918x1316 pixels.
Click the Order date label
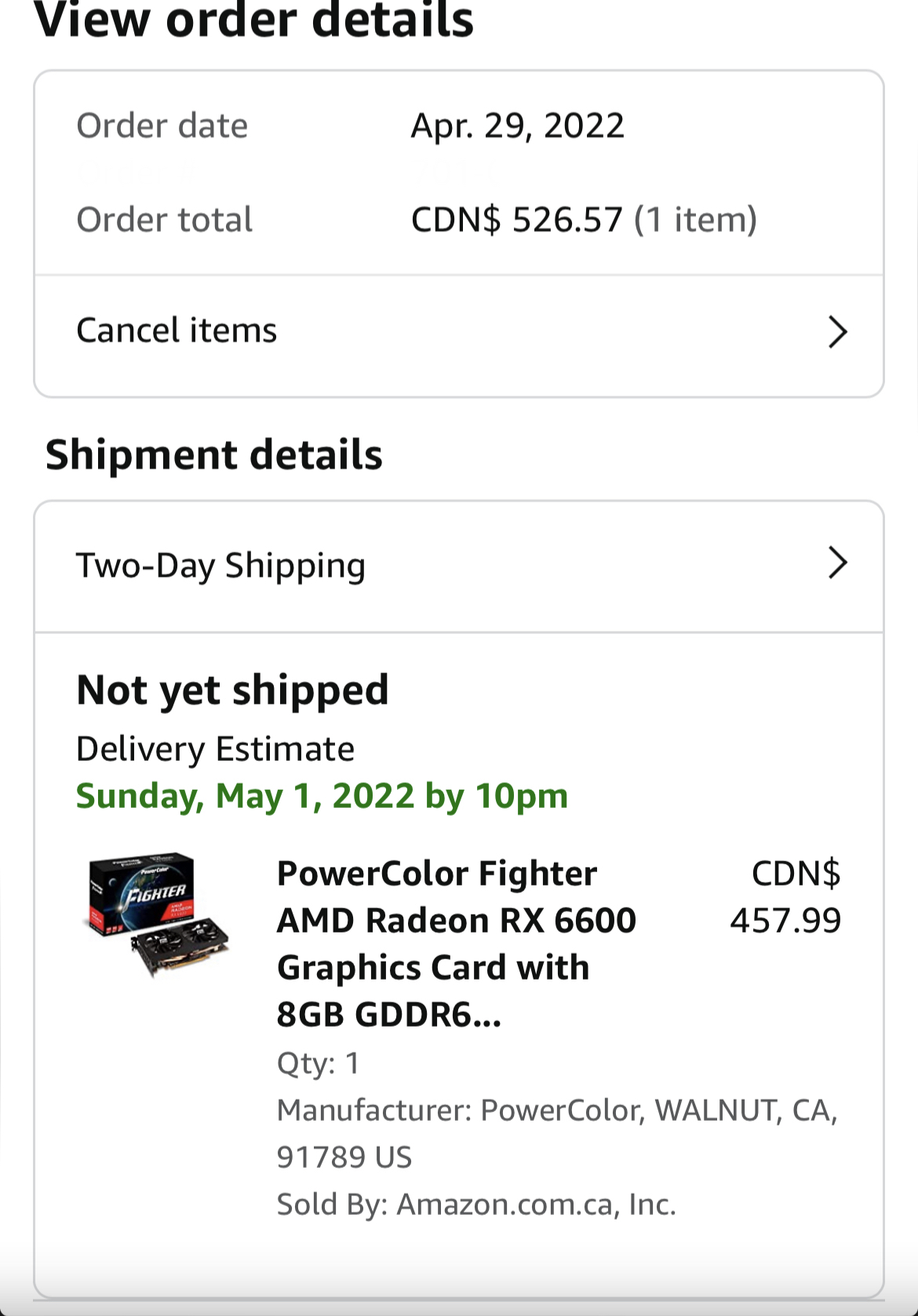(162, 125)
